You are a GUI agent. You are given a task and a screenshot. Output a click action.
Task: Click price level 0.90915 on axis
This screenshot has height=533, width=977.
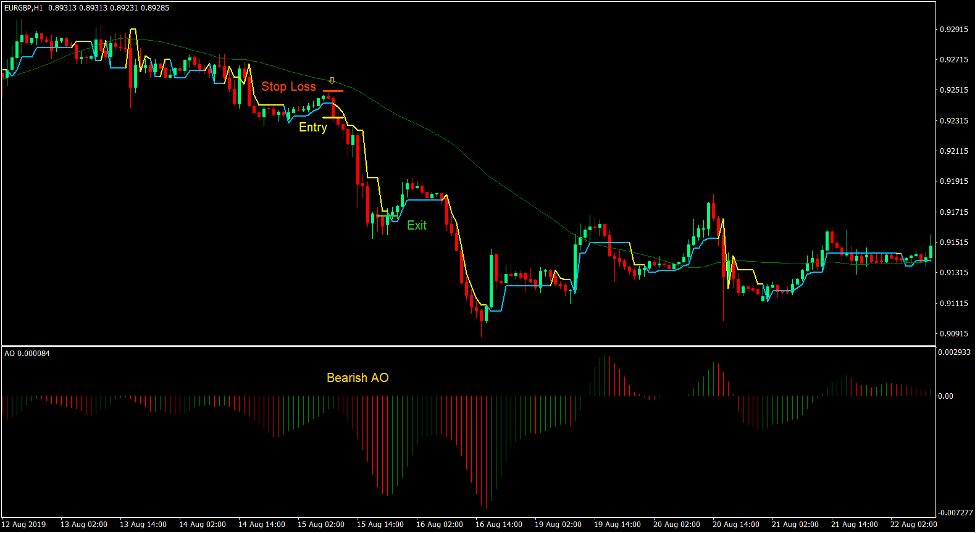[x=954, y=334]
